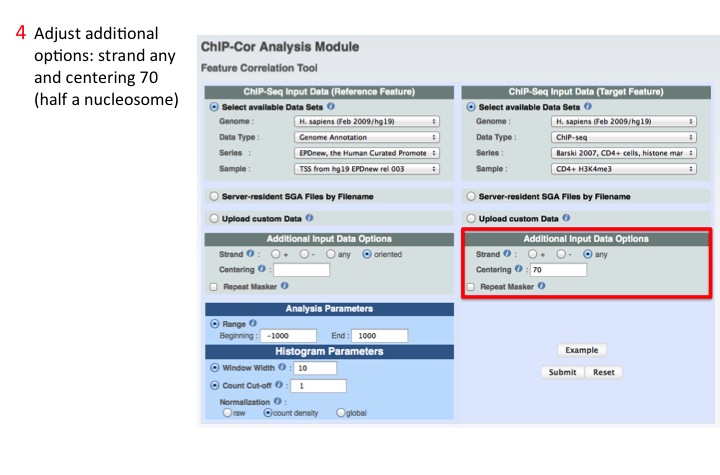Click the Reset button

603,372
